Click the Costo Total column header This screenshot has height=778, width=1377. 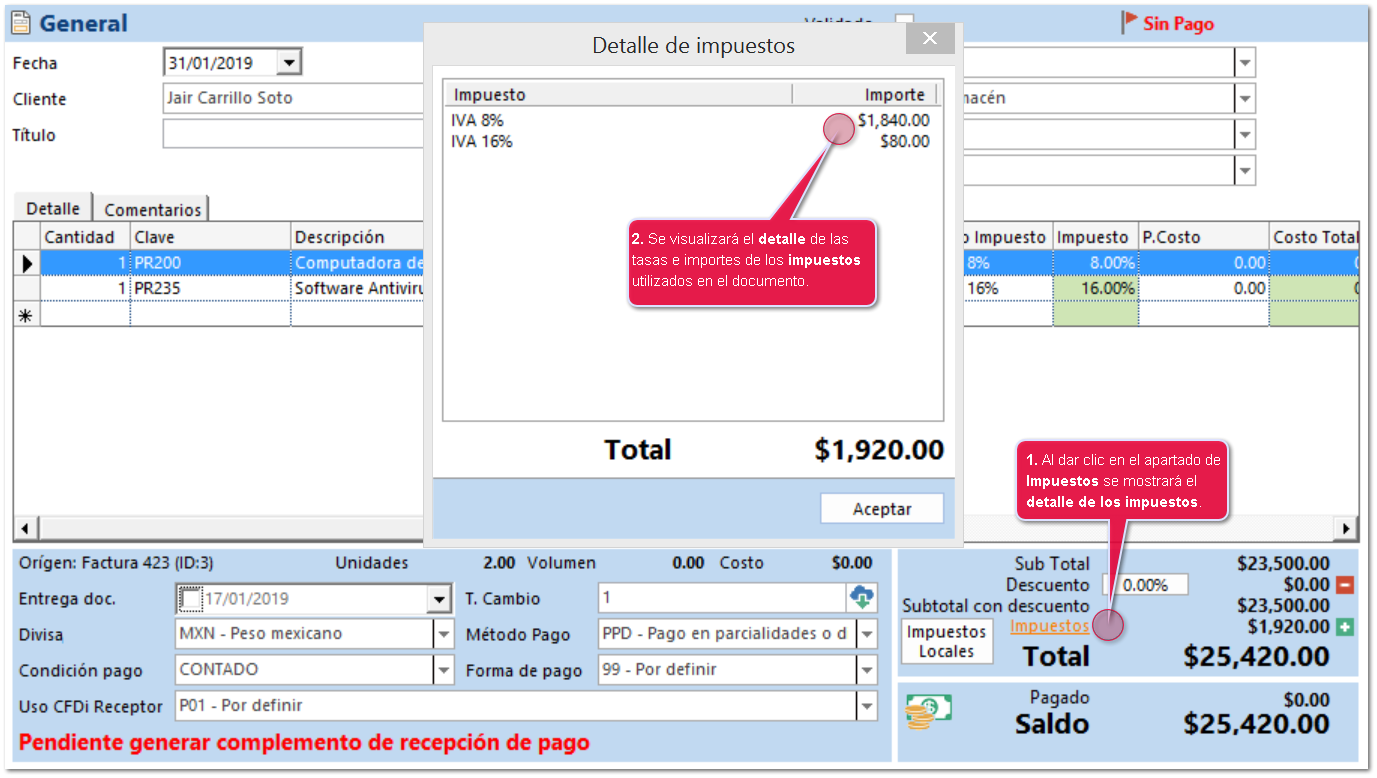pos(1314,237)
